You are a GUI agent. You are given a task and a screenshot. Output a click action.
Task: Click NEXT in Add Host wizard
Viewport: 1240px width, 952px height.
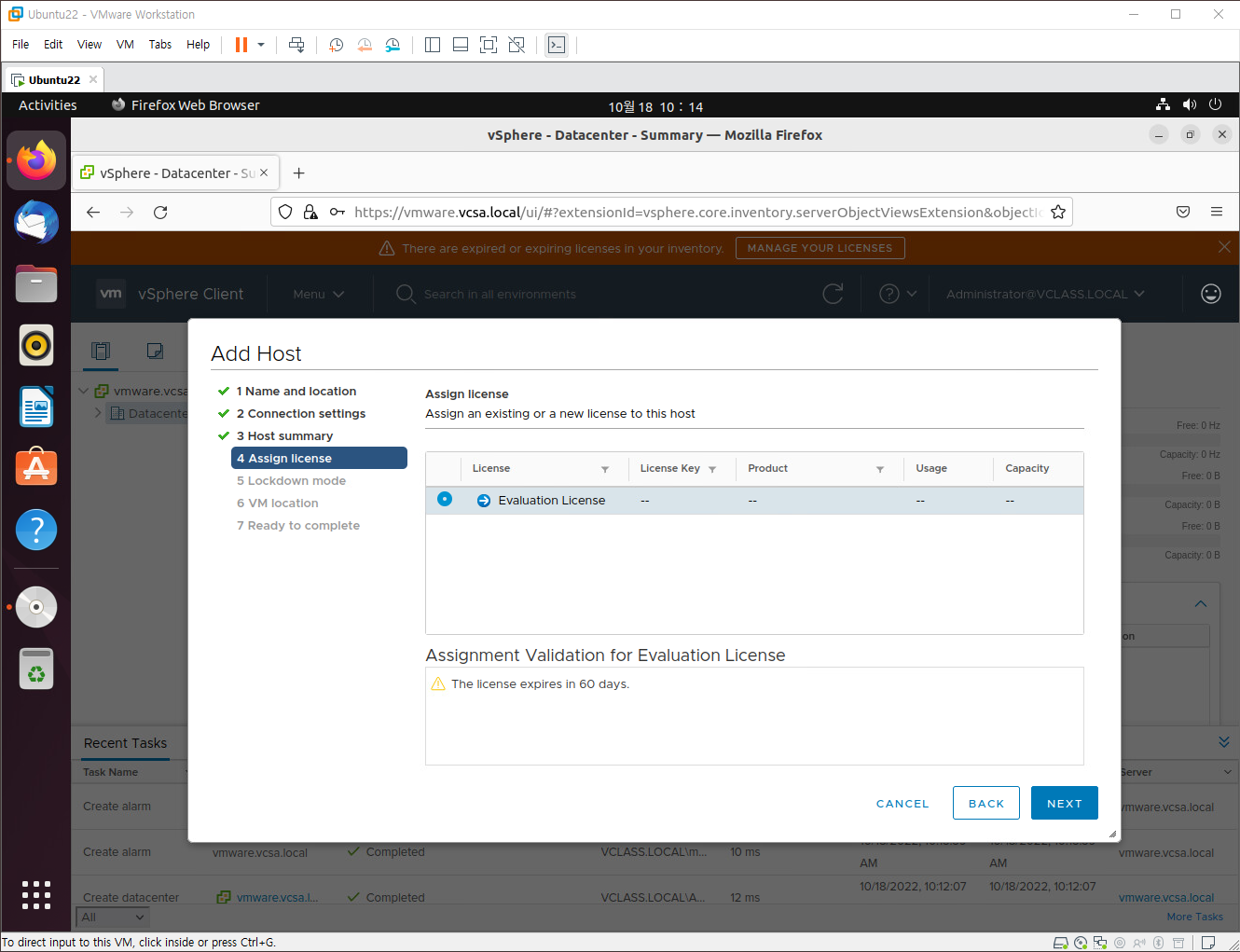coord(1065,803)
